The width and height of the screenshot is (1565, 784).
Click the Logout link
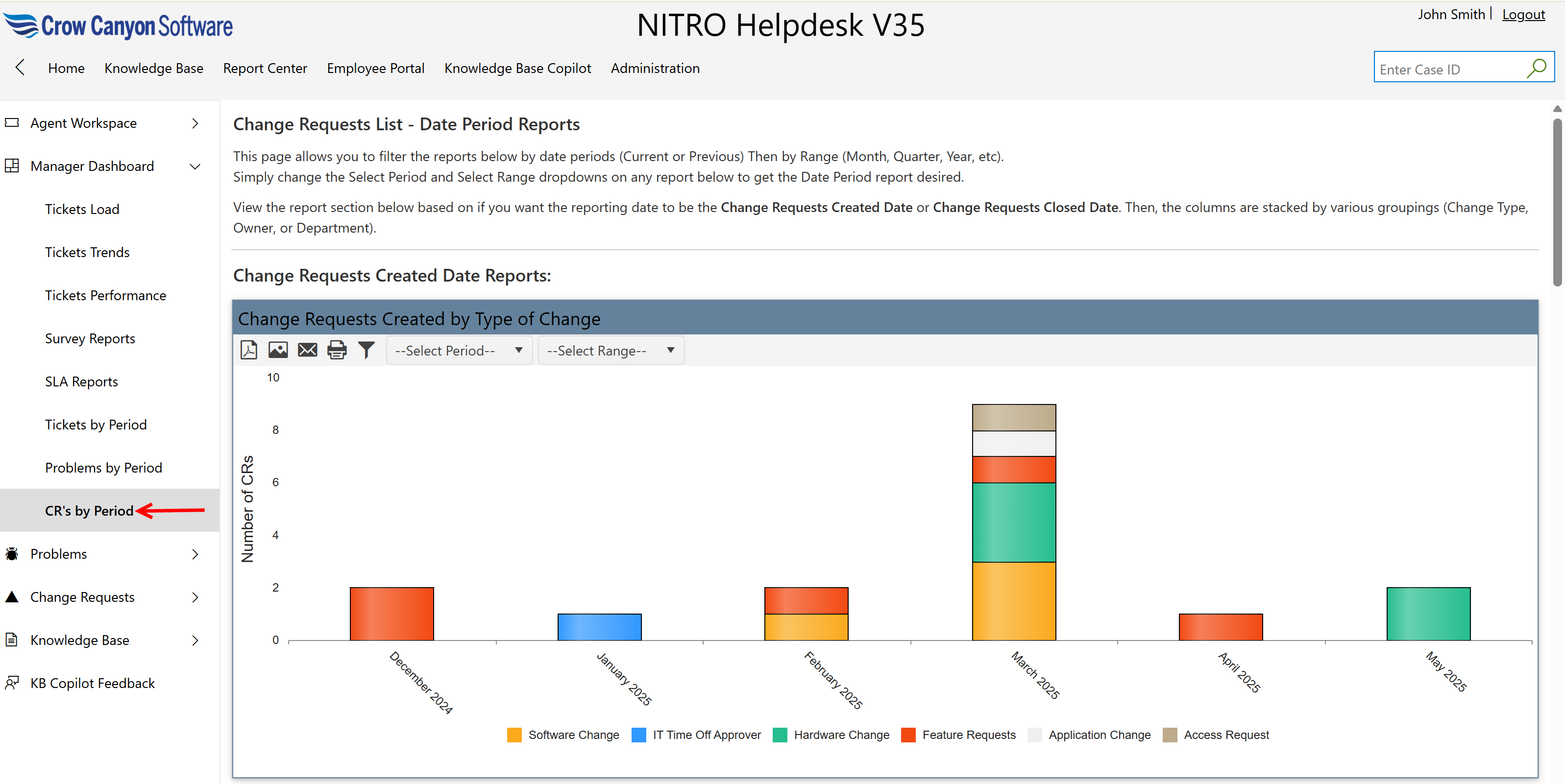[x=1523, y=14]
